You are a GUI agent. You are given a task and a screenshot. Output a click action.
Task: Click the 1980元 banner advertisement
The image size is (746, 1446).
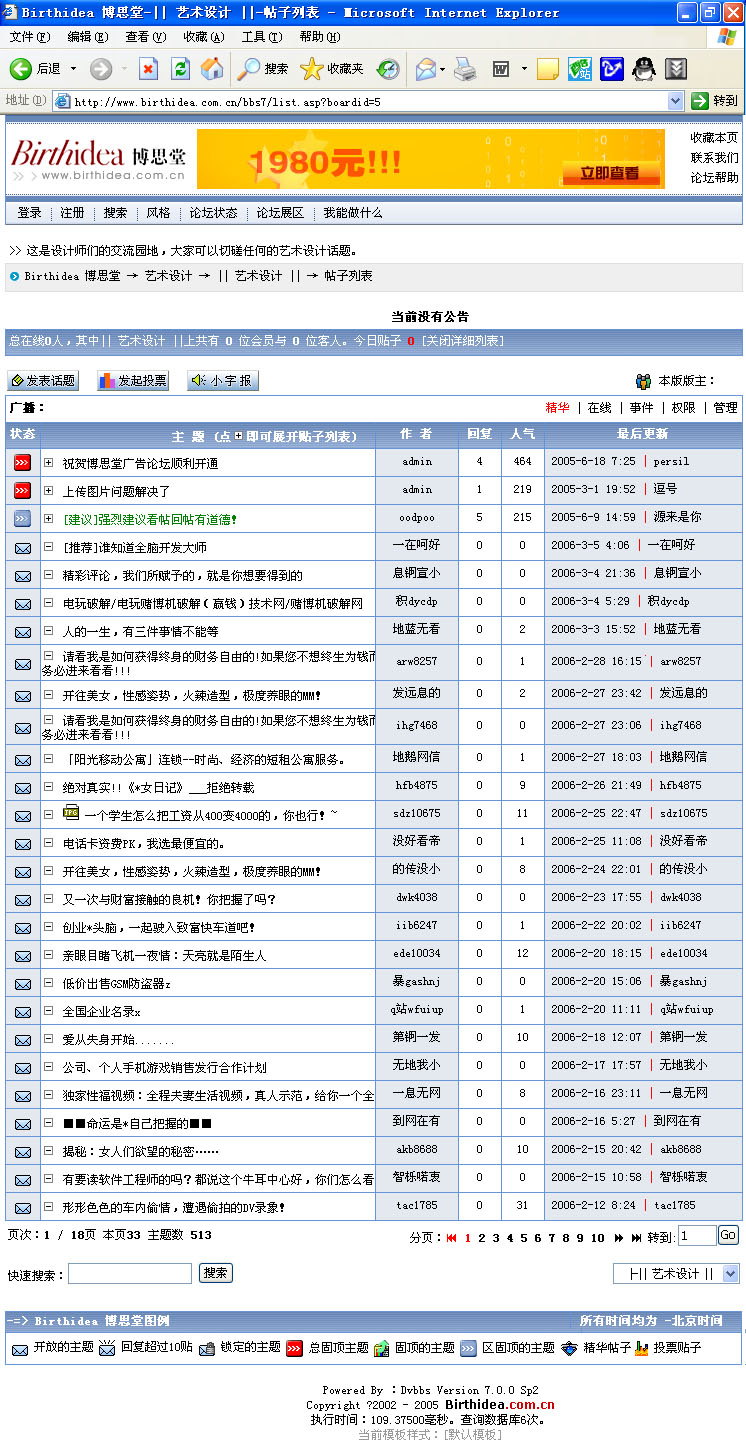click(x=431, y=159)
